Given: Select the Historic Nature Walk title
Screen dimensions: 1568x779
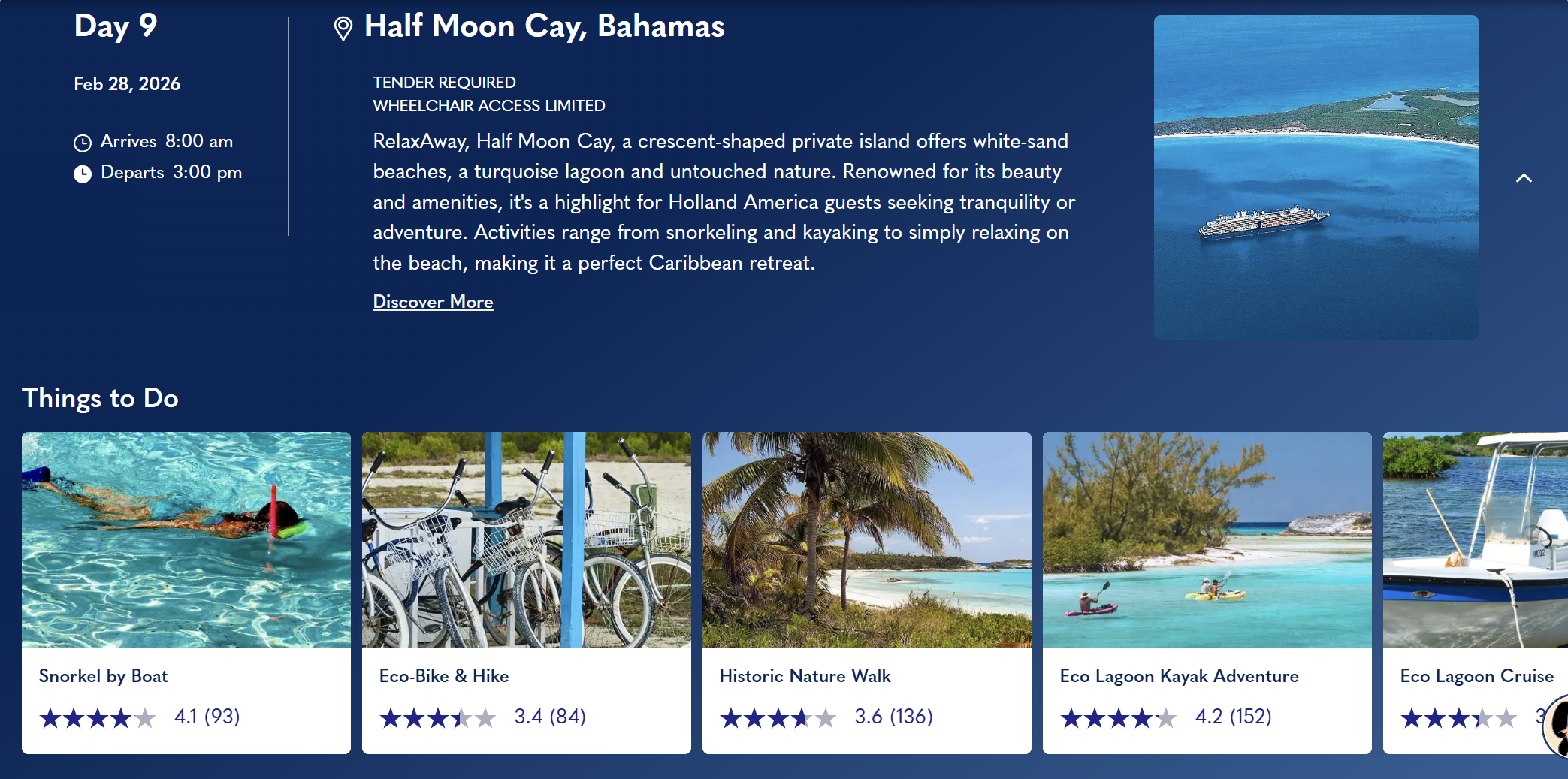Looking at the screenshot, I should coord(805,676).
